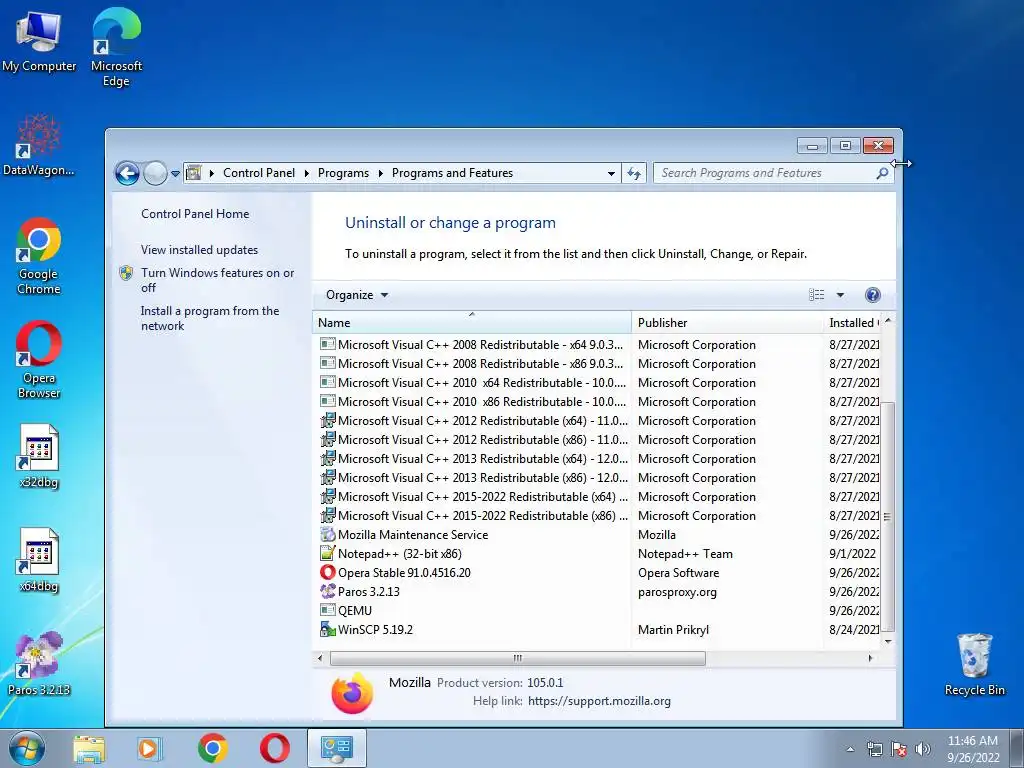Select Mozilla Maintenance Service entry name

click(413, 534)
